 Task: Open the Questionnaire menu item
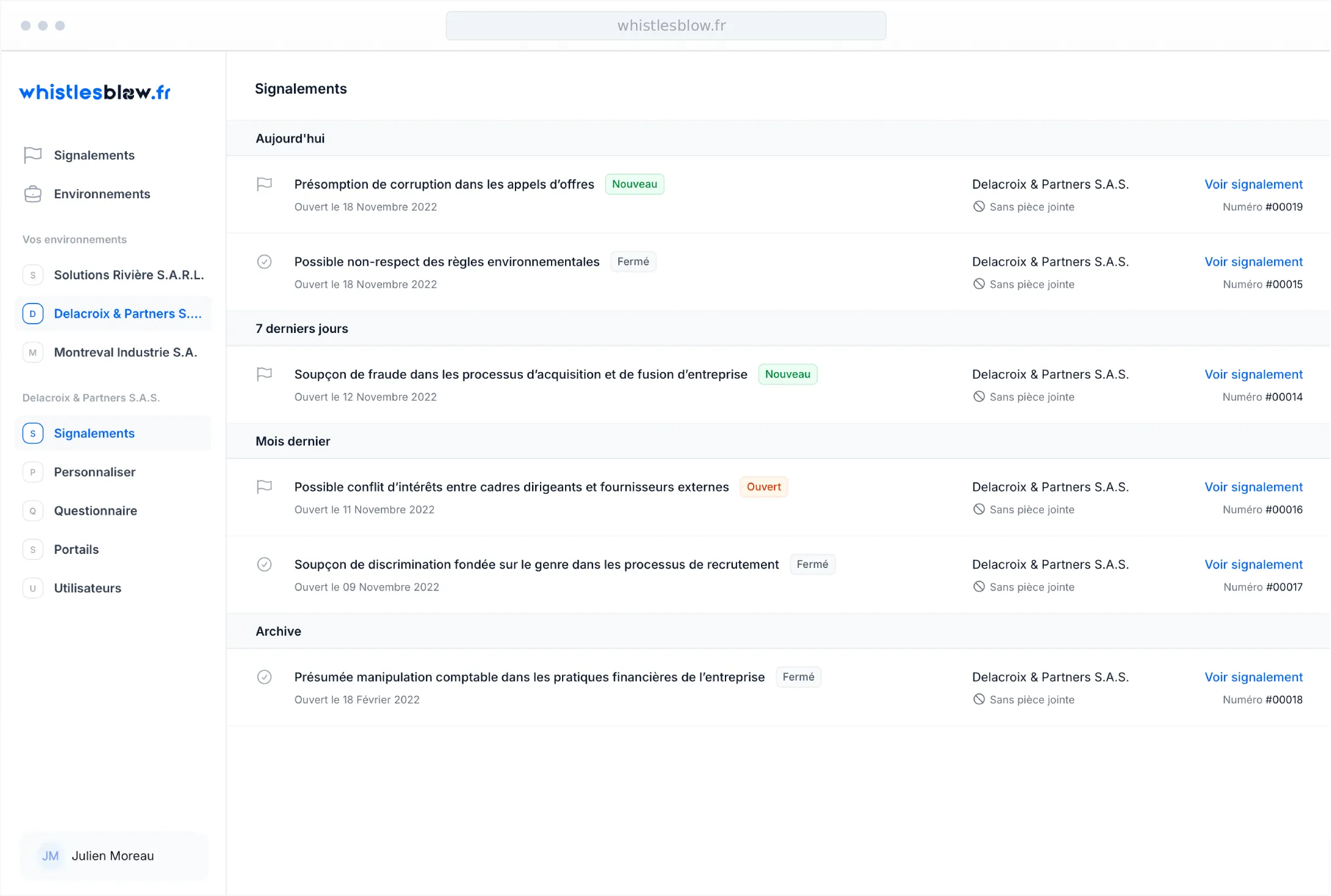[95, 510]
